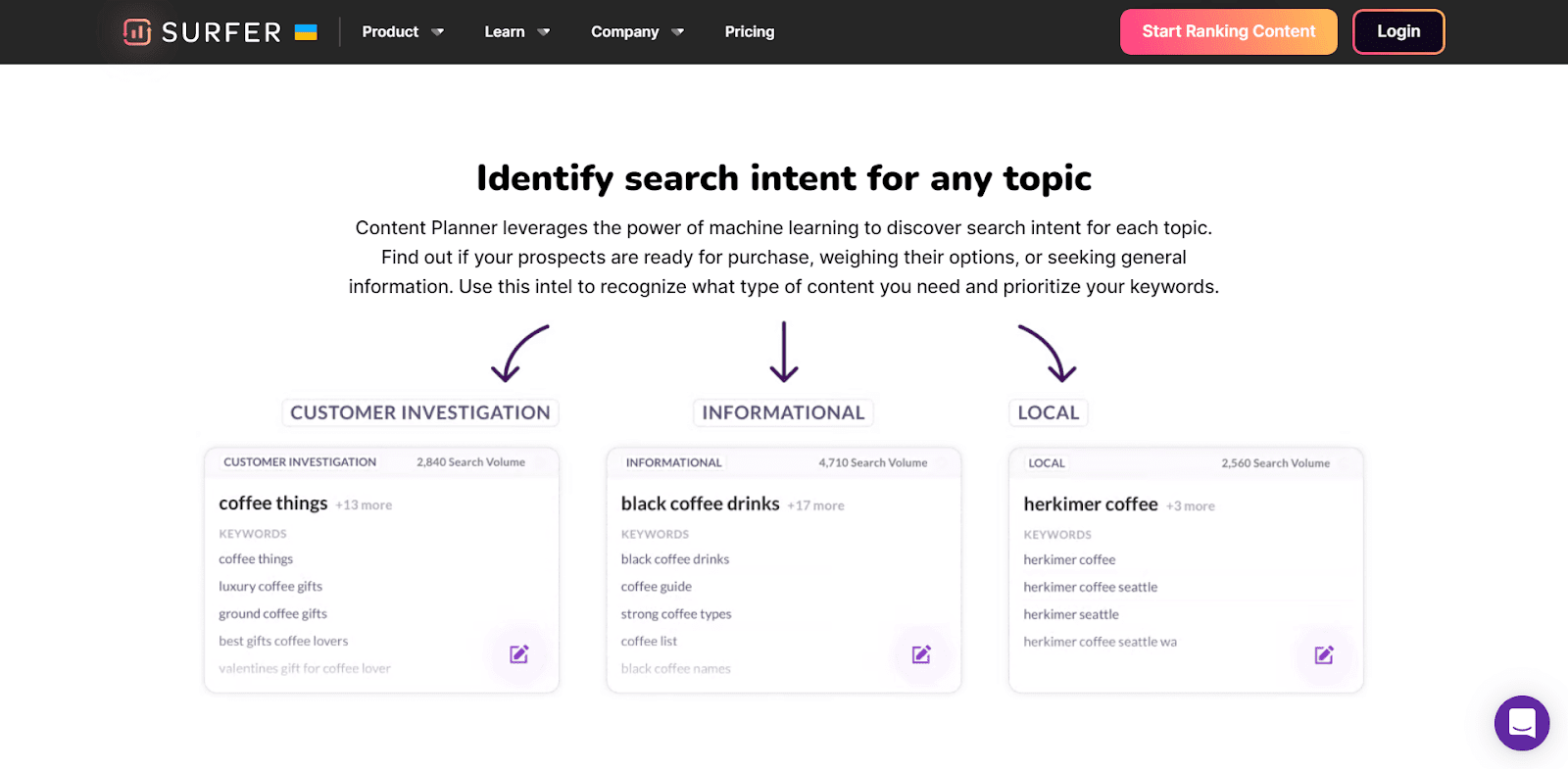
Task: Go to the Pricing page
Action: [750, 32]
